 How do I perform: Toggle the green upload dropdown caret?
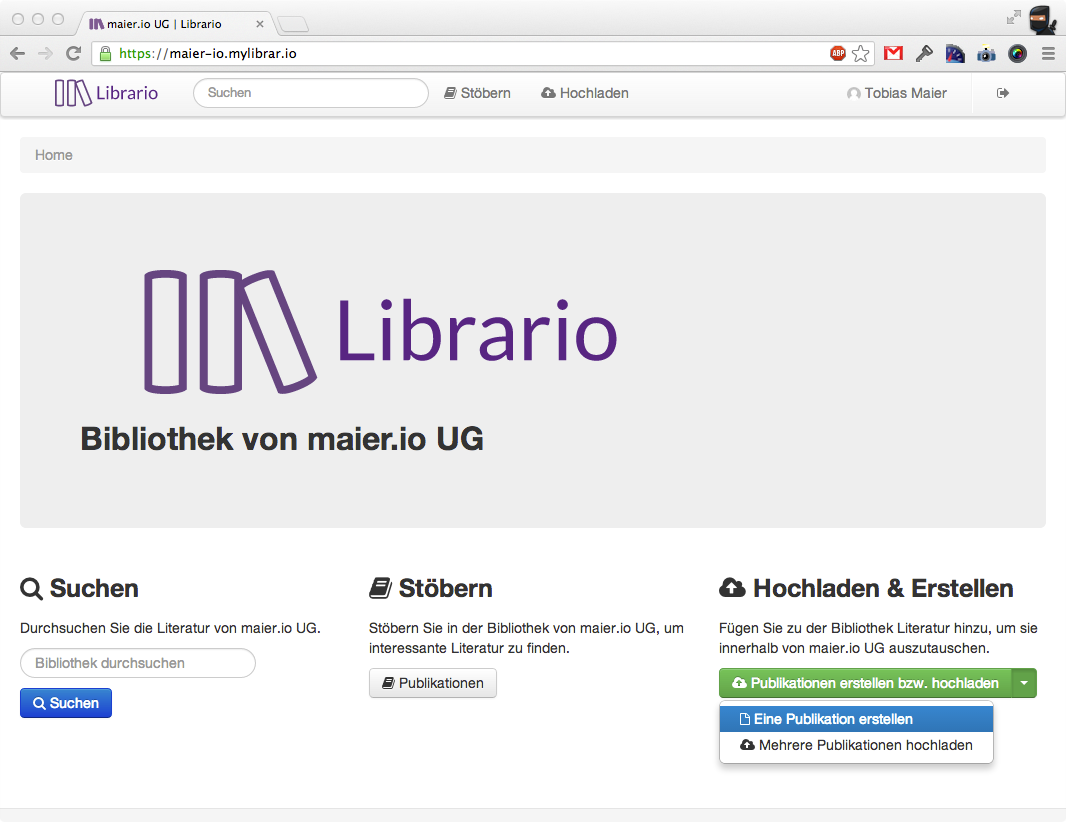pos(1024,683)
